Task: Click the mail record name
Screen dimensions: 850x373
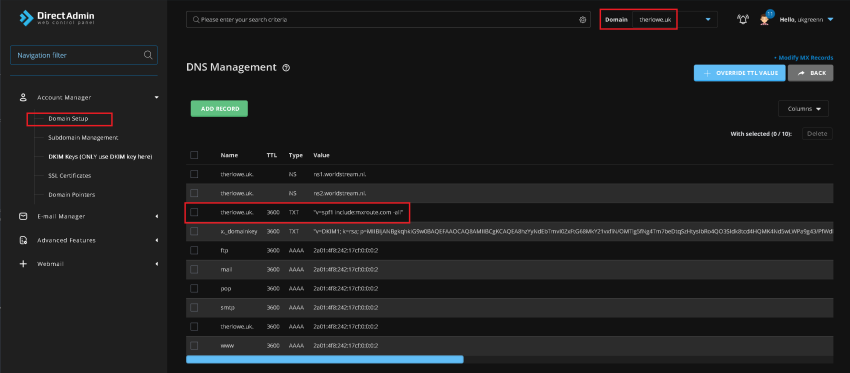Action: [227, 269]
